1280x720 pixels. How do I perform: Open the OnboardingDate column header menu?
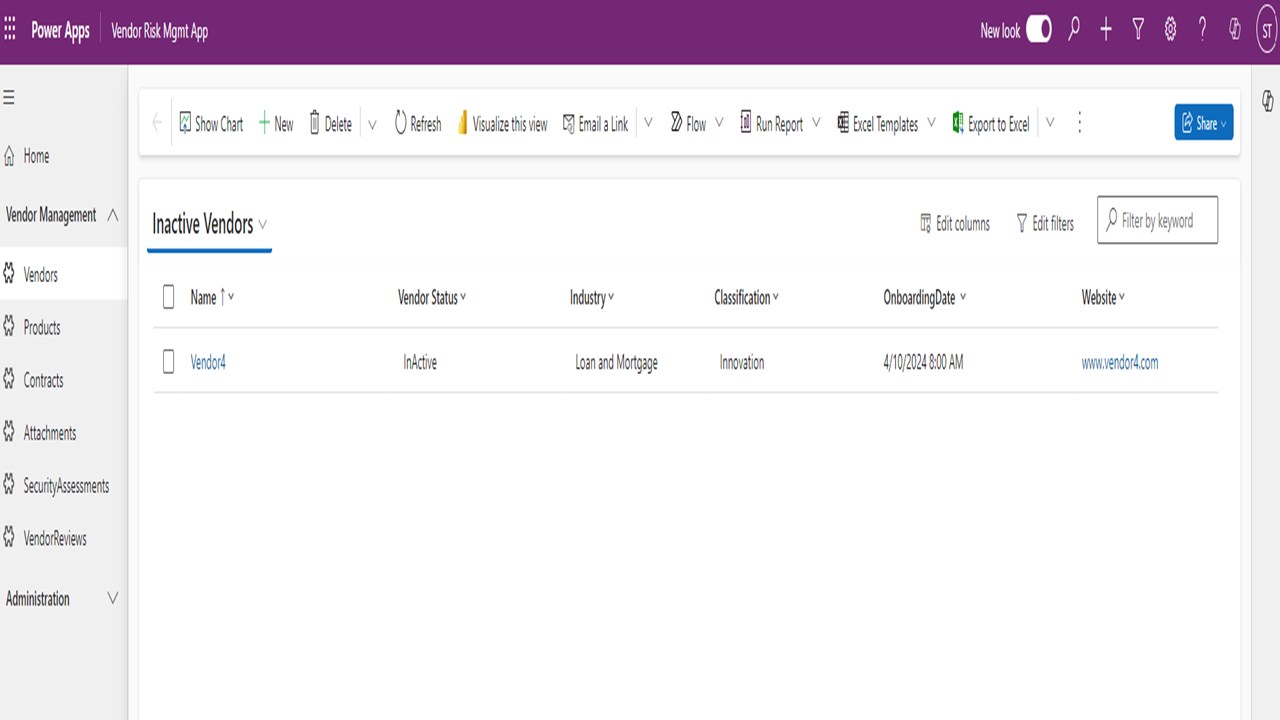tap(924, 297)
